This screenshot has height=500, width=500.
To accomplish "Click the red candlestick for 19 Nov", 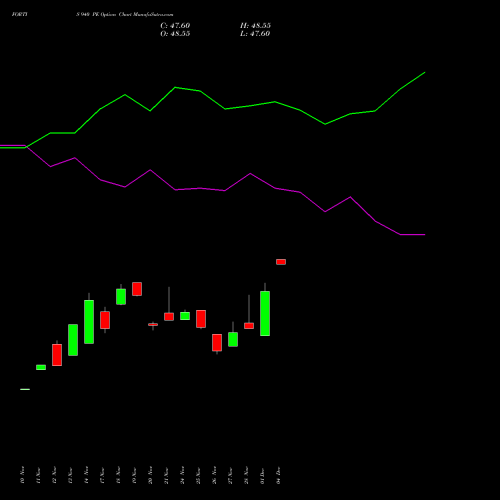I will (137, 289).
